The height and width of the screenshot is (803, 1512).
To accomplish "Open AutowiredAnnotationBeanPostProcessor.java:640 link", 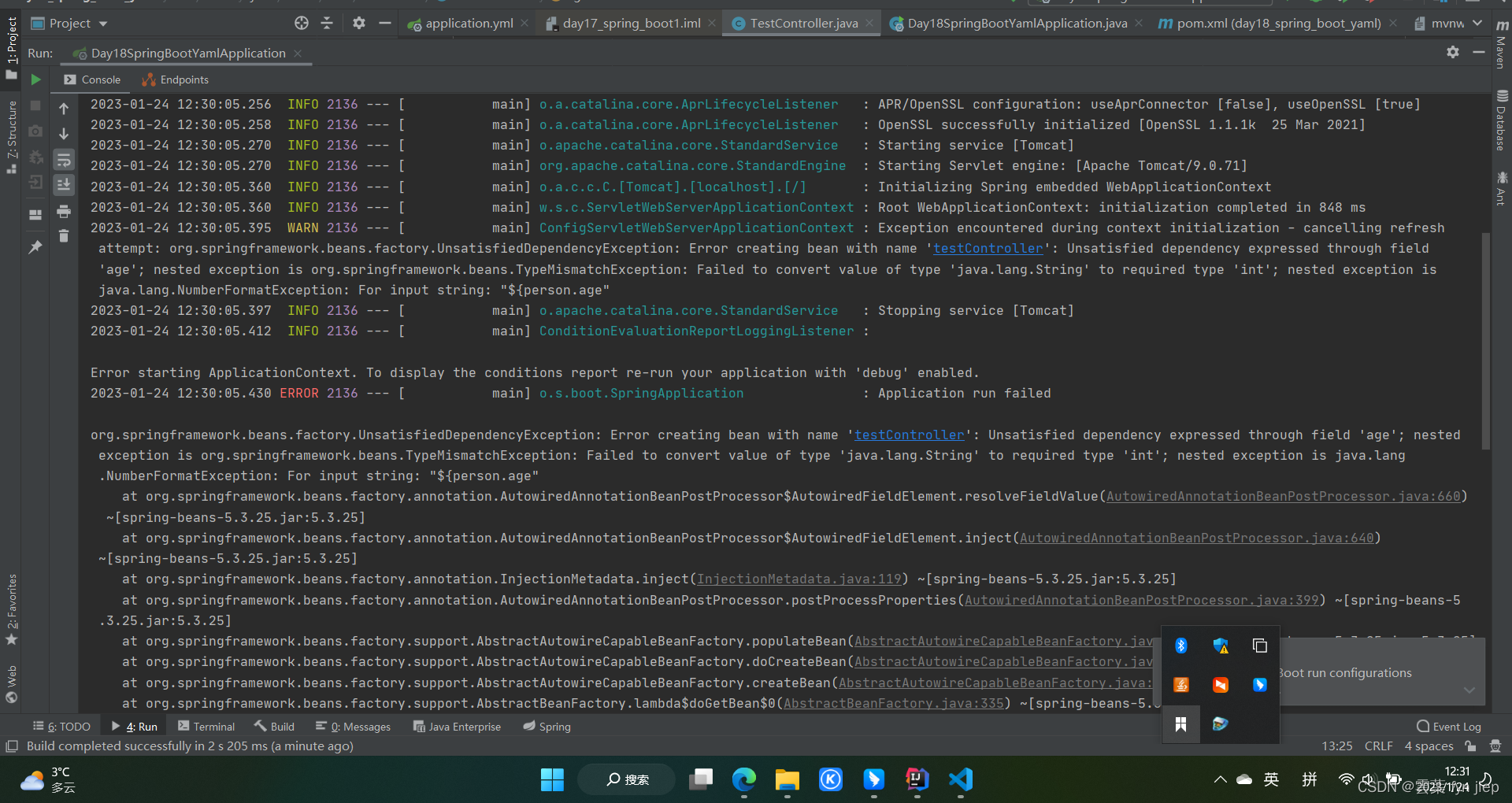I will click(1196, 538).
